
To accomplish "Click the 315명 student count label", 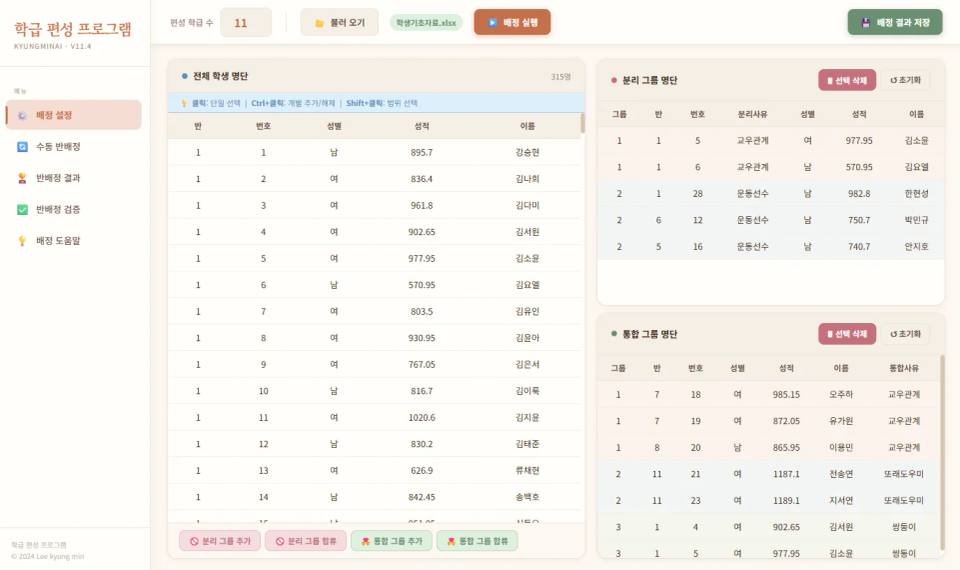I will 560,77.
